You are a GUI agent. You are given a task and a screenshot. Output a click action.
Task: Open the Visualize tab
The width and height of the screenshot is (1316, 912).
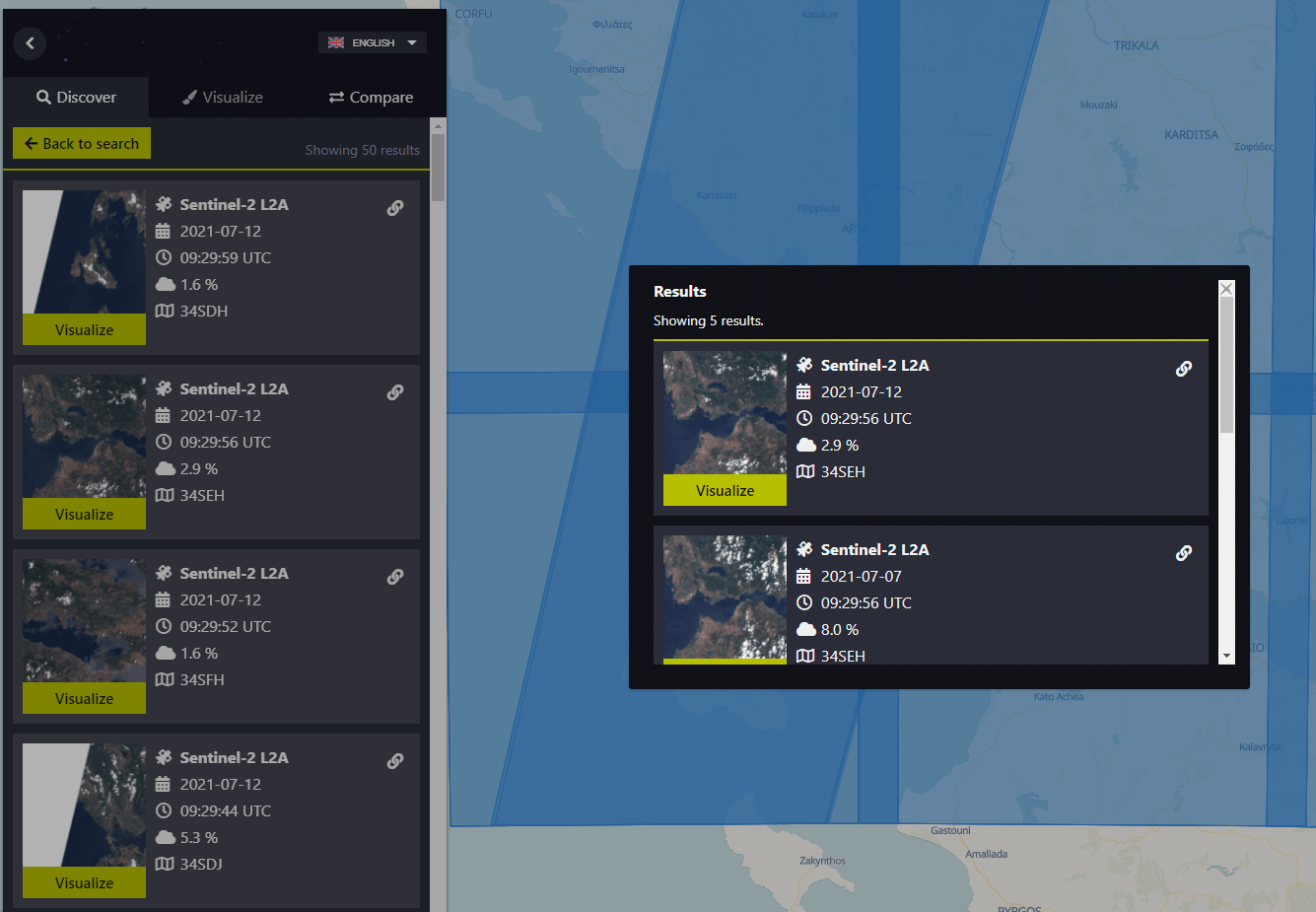[x=223, y=98]
